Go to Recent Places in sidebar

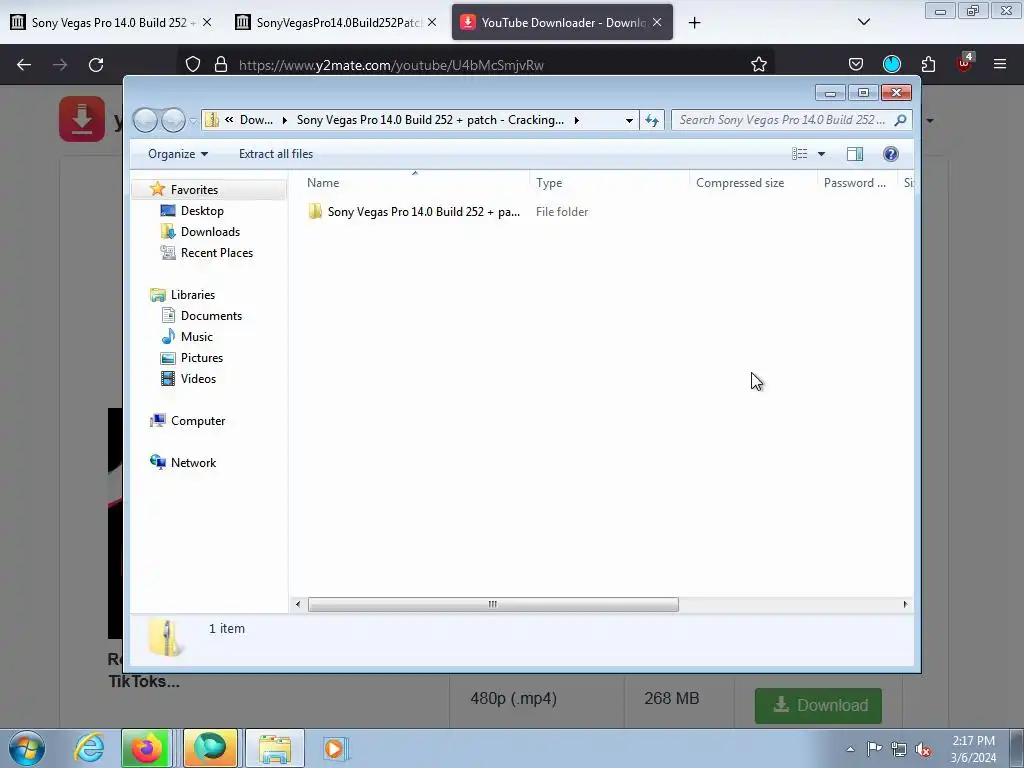pos(216,253)
